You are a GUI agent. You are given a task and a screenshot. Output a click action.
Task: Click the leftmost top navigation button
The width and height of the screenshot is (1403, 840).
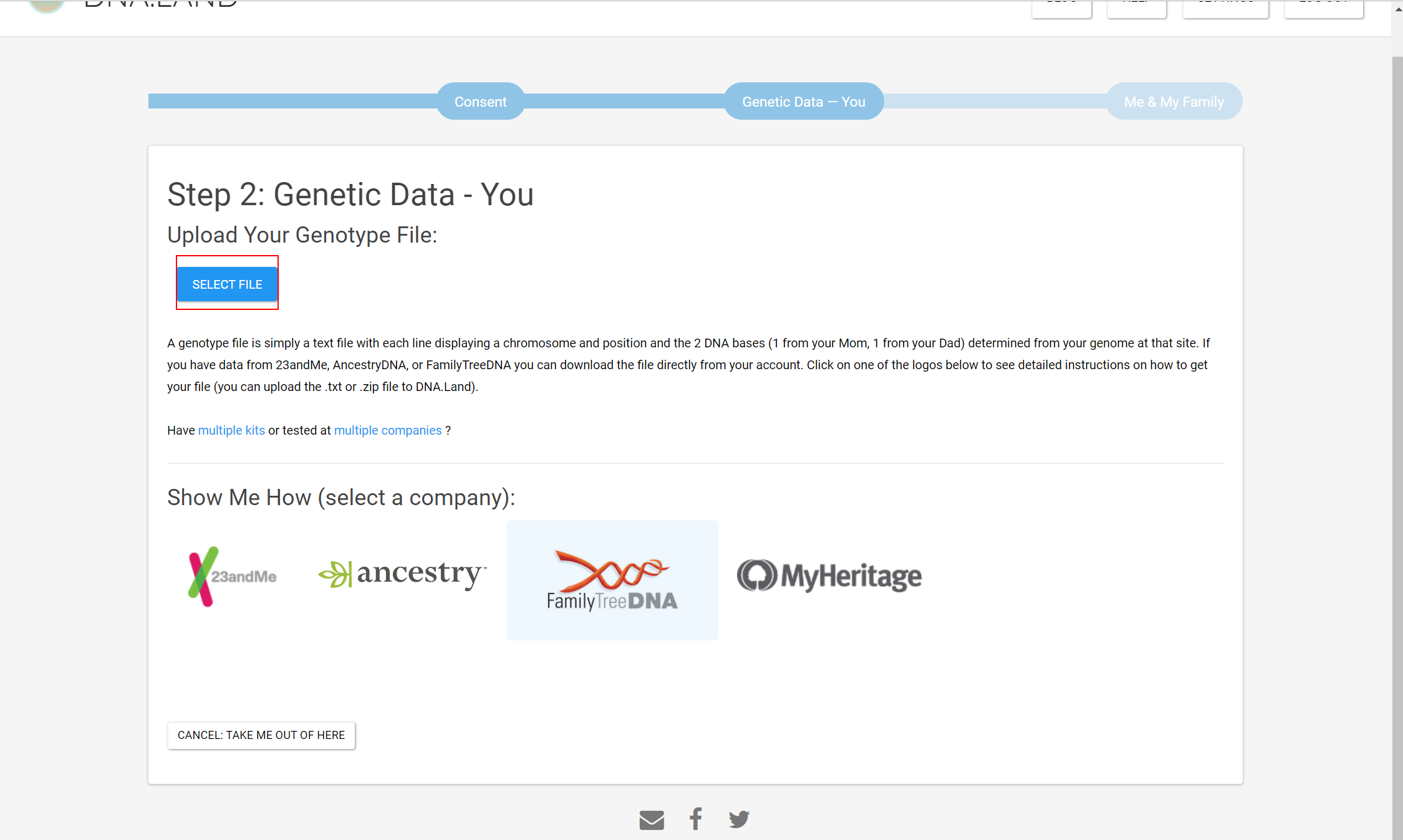[x=1061, y=9]
